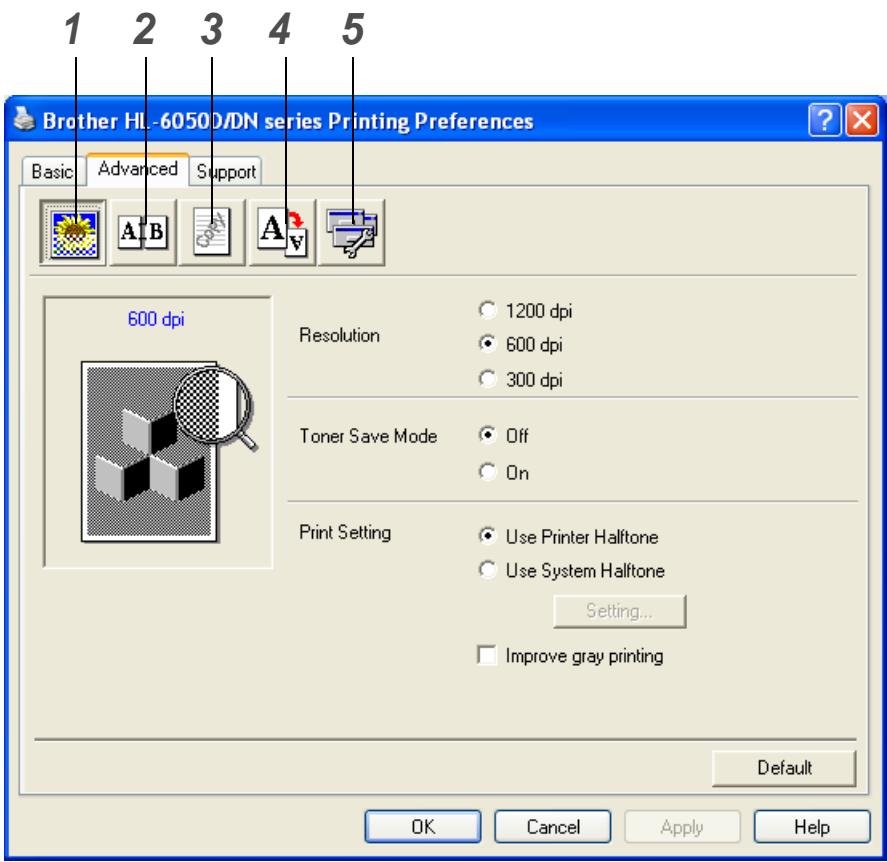Click the printer icon in title bar
887x862 pixels.
coord(24,119)
